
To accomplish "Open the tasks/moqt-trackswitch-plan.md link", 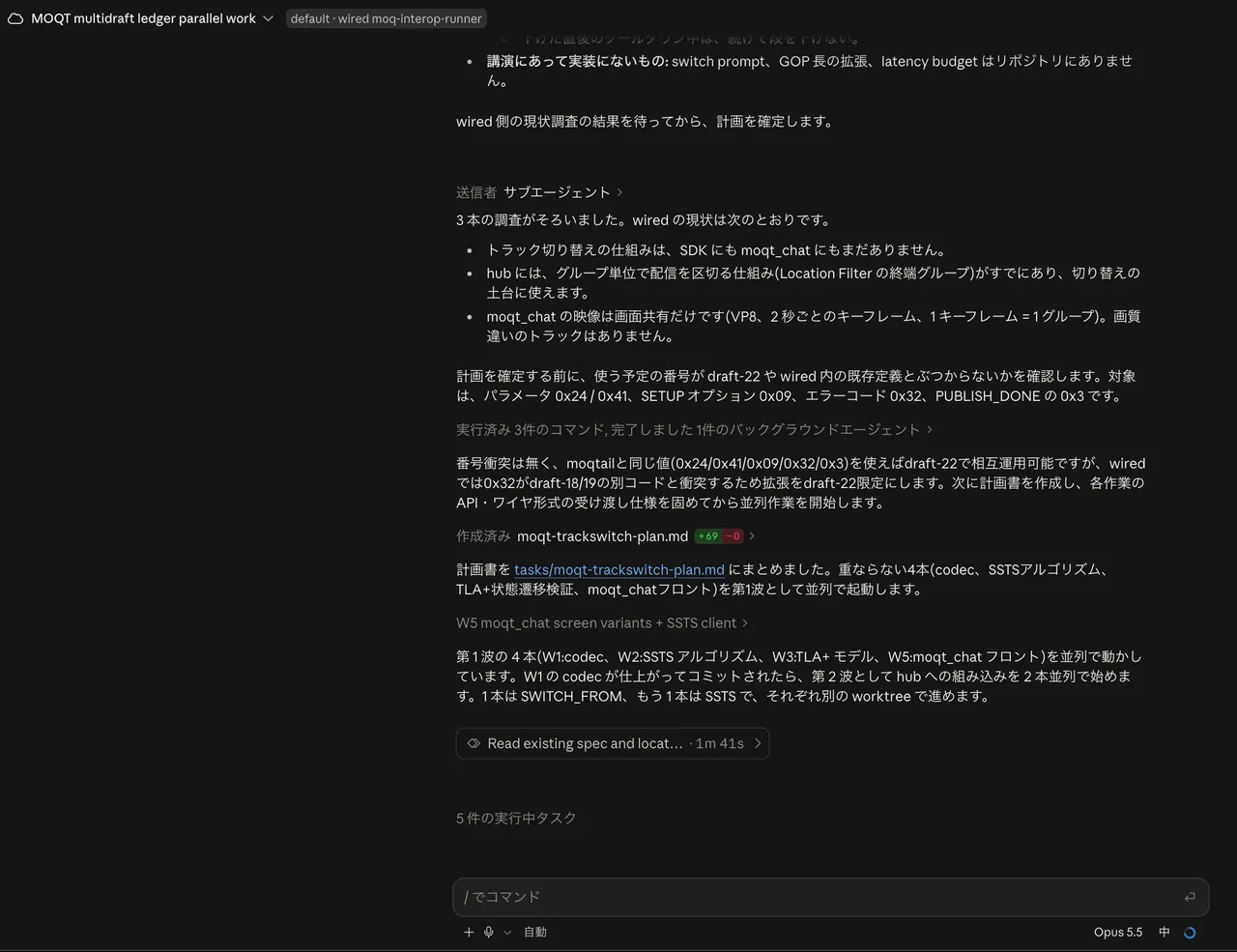I will click(618, 569).
